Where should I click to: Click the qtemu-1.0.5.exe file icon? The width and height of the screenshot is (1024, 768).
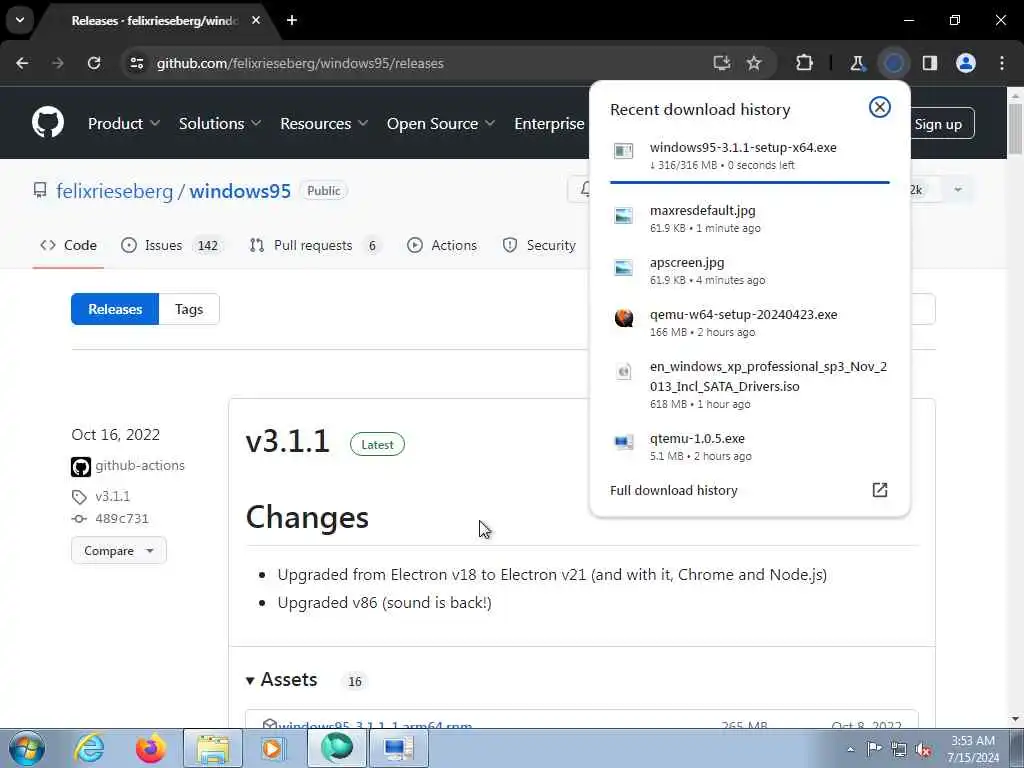(x=624, y=442)
